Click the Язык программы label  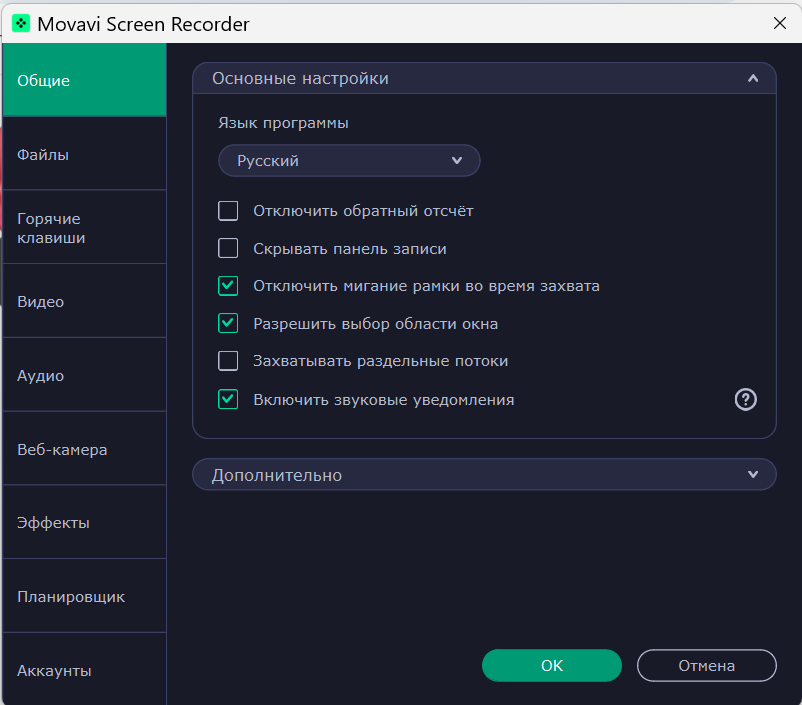283,123
